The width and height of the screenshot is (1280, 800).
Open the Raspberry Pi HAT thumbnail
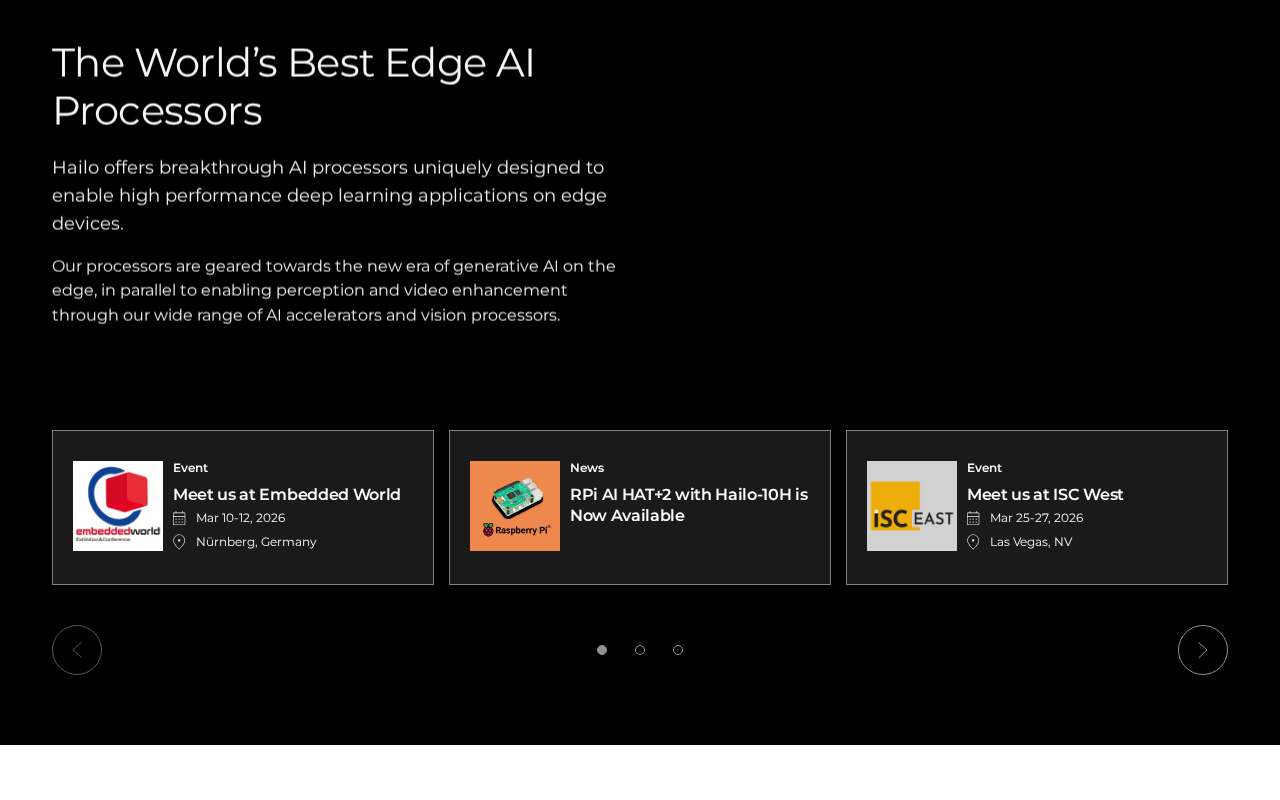pyautogui.click(x=515, y=506)
